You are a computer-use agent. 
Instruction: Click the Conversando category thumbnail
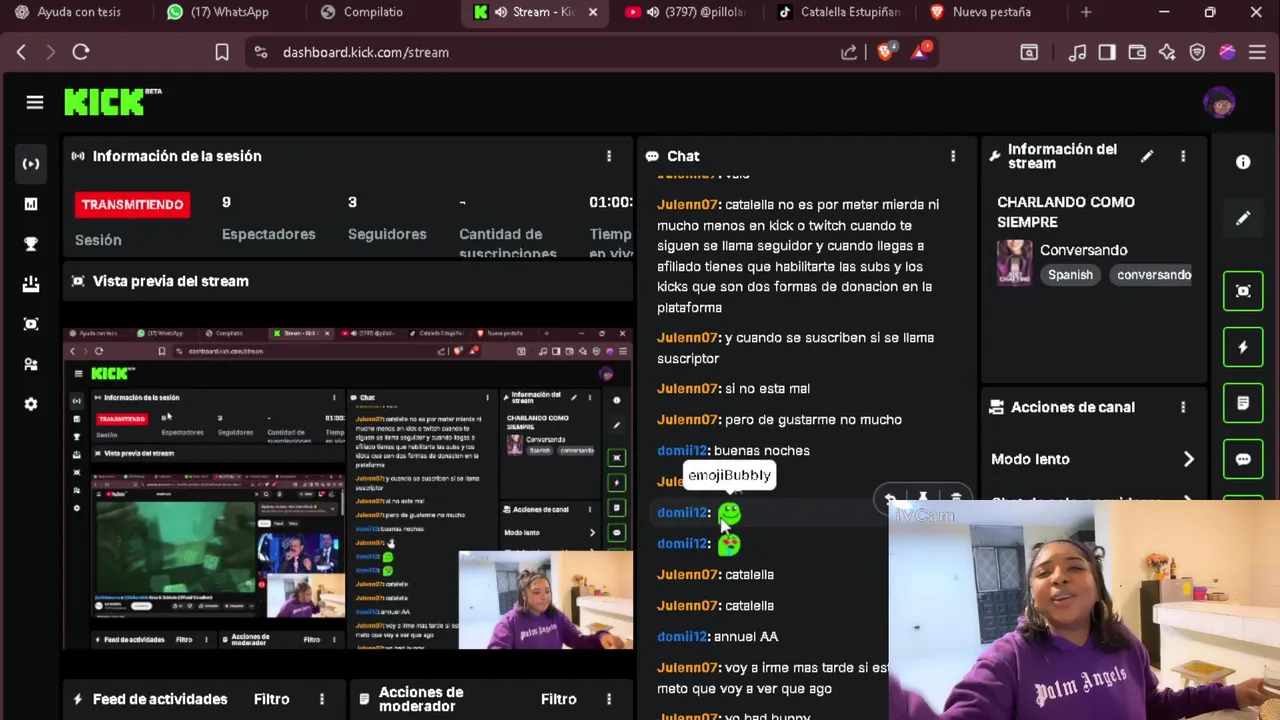(x=1014, y=262)
